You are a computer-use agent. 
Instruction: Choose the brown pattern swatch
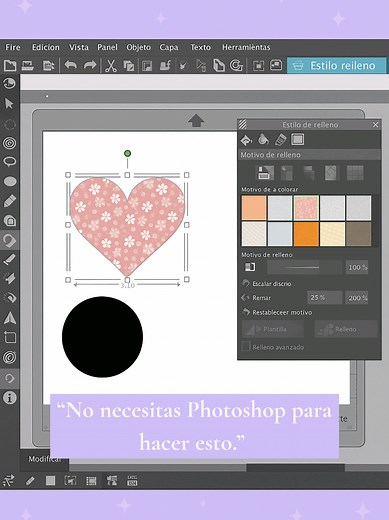pyautogui.click(x=359, y=234)
